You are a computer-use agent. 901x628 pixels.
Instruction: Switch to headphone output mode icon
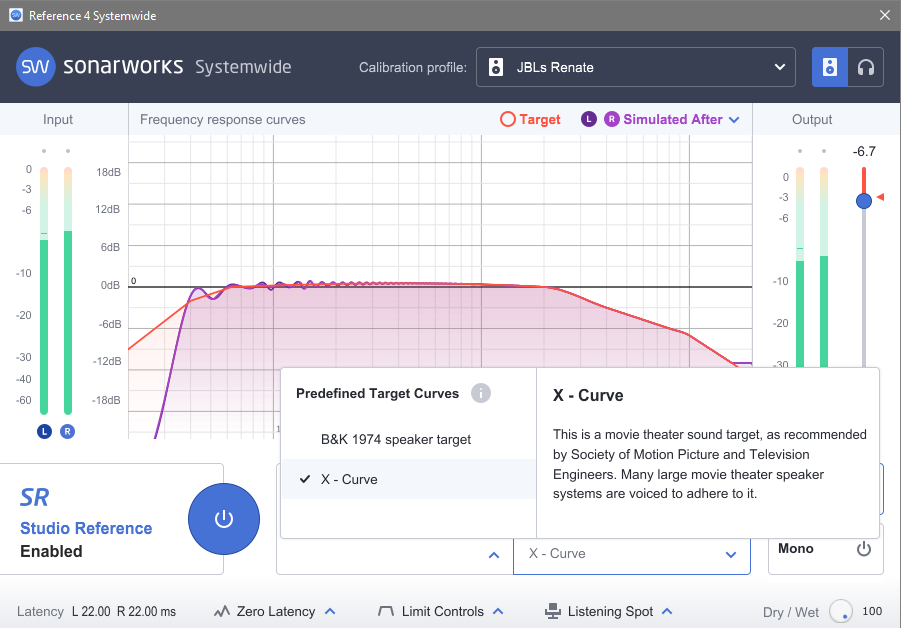click(866, 68)
